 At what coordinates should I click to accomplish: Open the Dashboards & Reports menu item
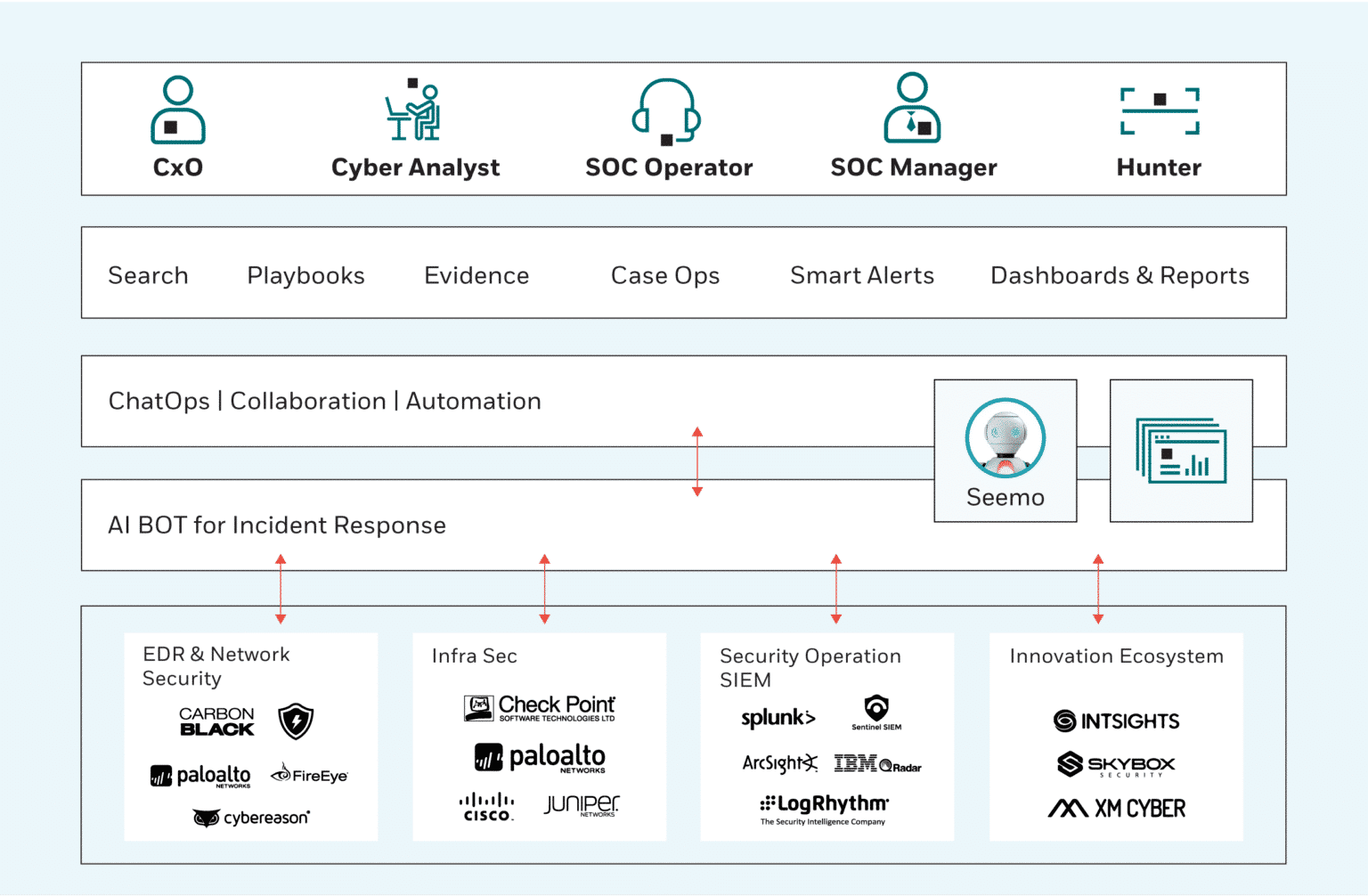(1120, 275)
